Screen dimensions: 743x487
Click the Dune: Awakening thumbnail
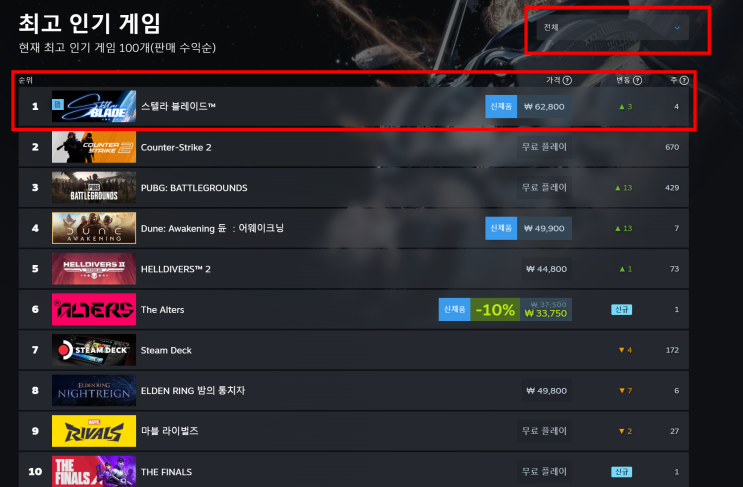click(x=94, y=228)
